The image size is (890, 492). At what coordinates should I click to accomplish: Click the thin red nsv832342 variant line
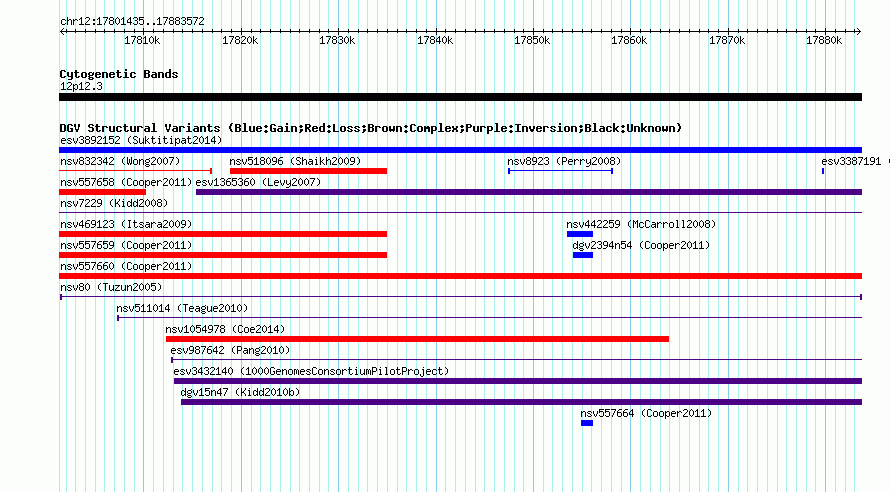point(136,171)
